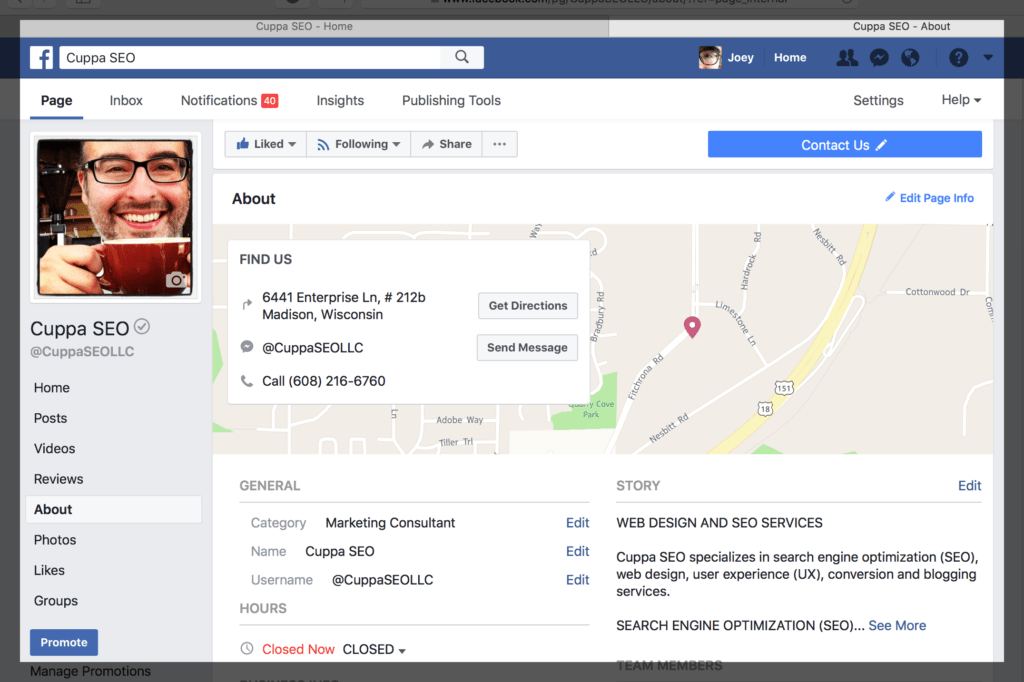The height and width of the screenshot is (682, 1024).
Task: Expand the Help dropdown menu
Action: coord(961,100)
